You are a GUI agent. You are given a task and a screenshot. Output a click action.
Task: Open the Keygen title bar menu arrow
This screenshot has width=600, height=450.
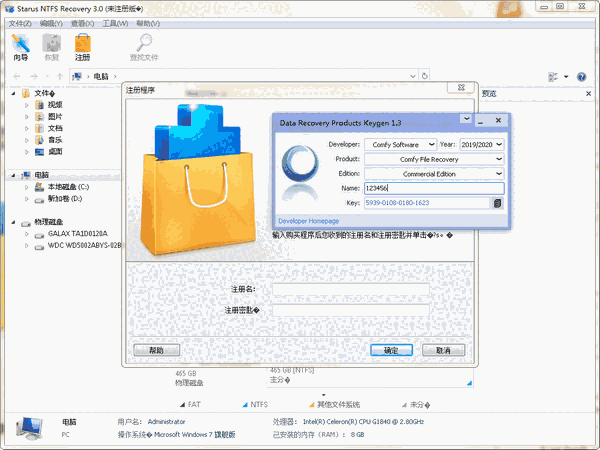pyautogui.click(x=467, y=119)
